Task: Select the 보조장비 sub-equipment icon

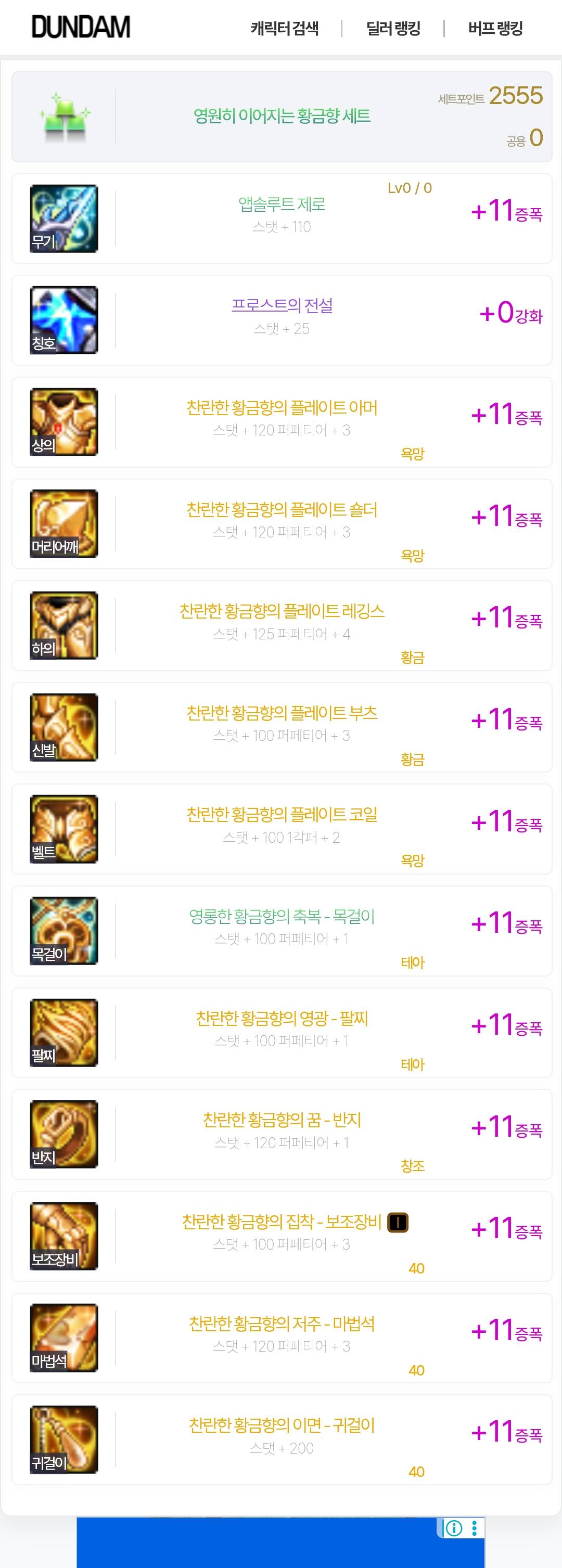Action: tap(64, 1236)
